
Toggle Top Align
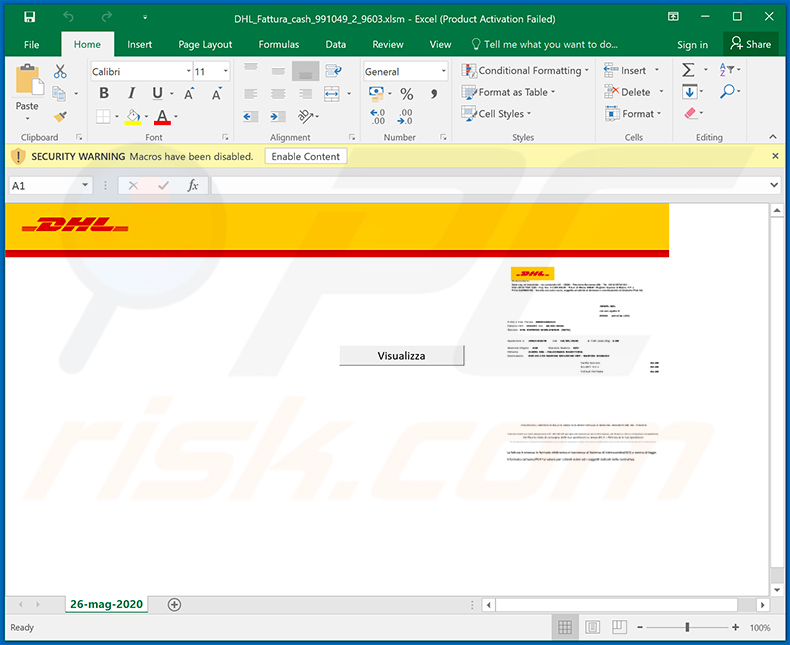(x=251, y=68)
